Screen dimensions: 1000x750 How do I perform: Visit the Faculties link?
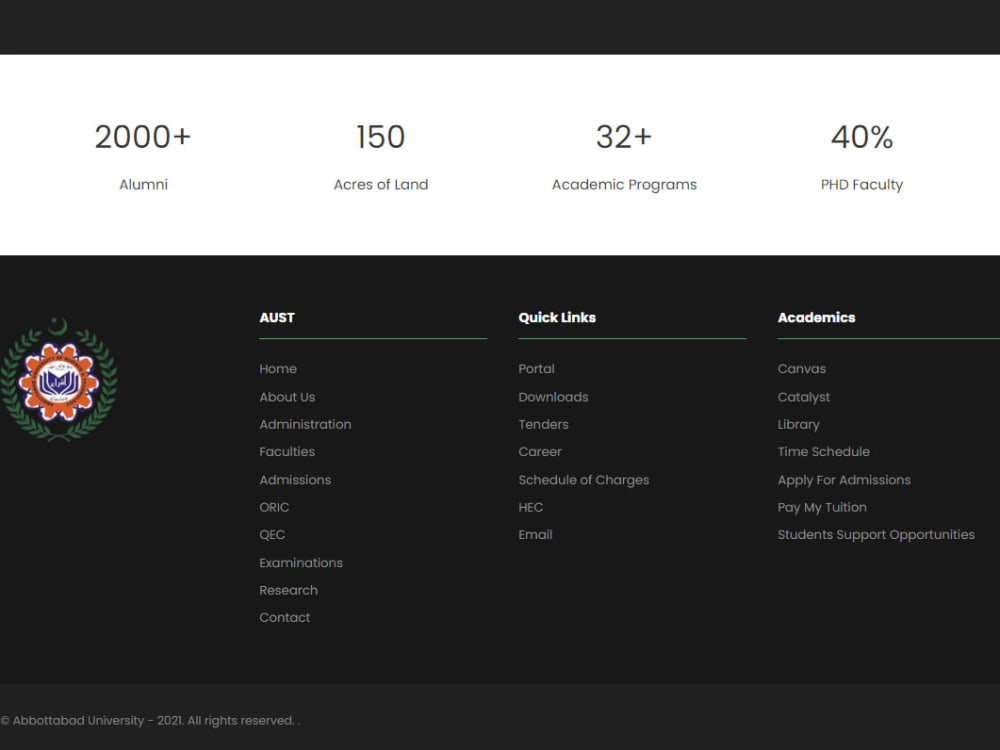tap(287, 452)
